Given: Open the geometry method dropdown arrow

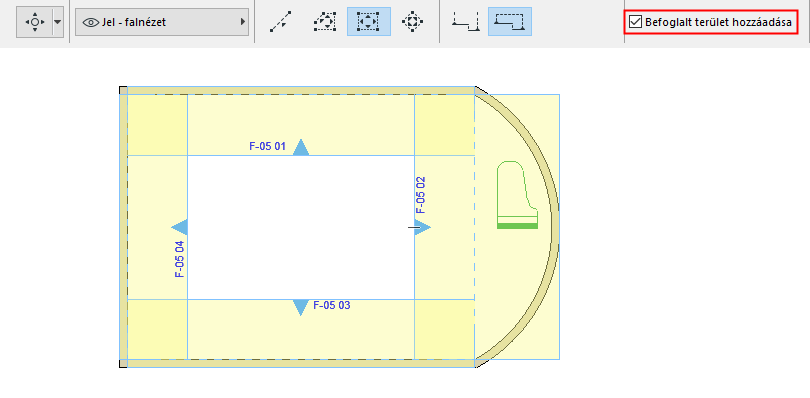Looking at the screenshot, I should click(57, 22).
